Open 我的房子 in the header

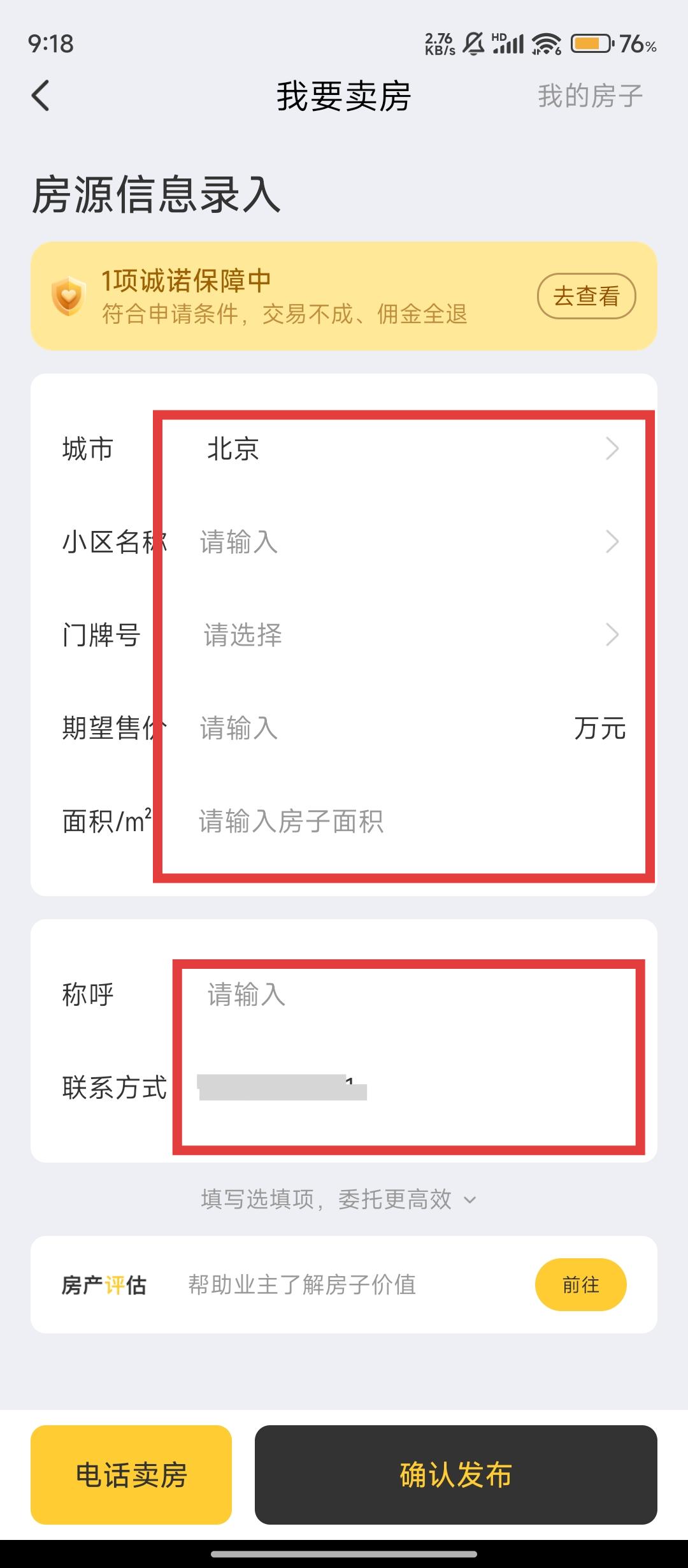pyautogui.click(x=590, y=96)
